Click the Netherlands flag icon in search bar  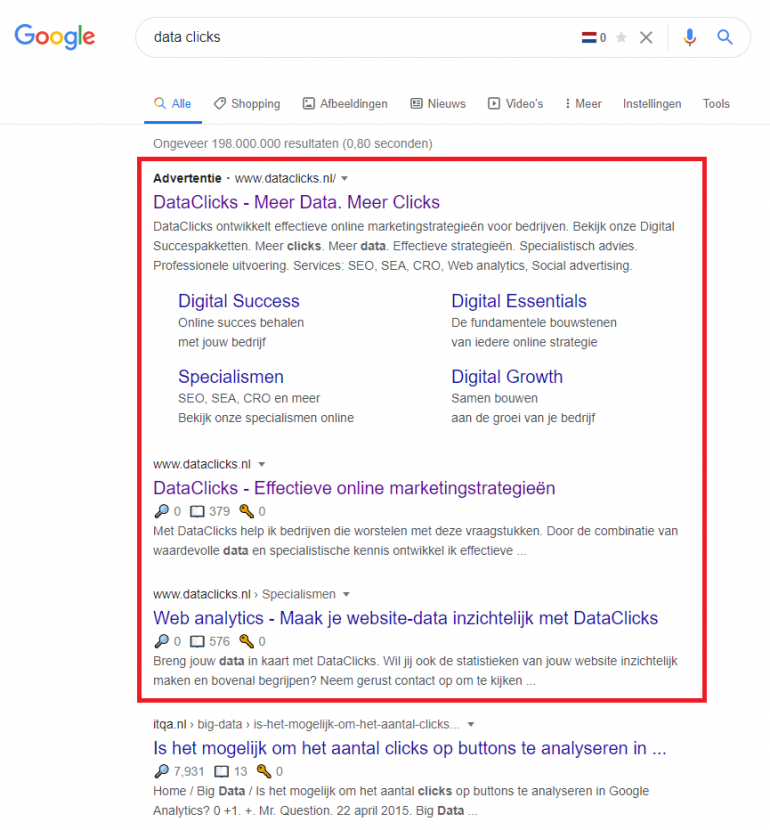(x=589, y=38)
